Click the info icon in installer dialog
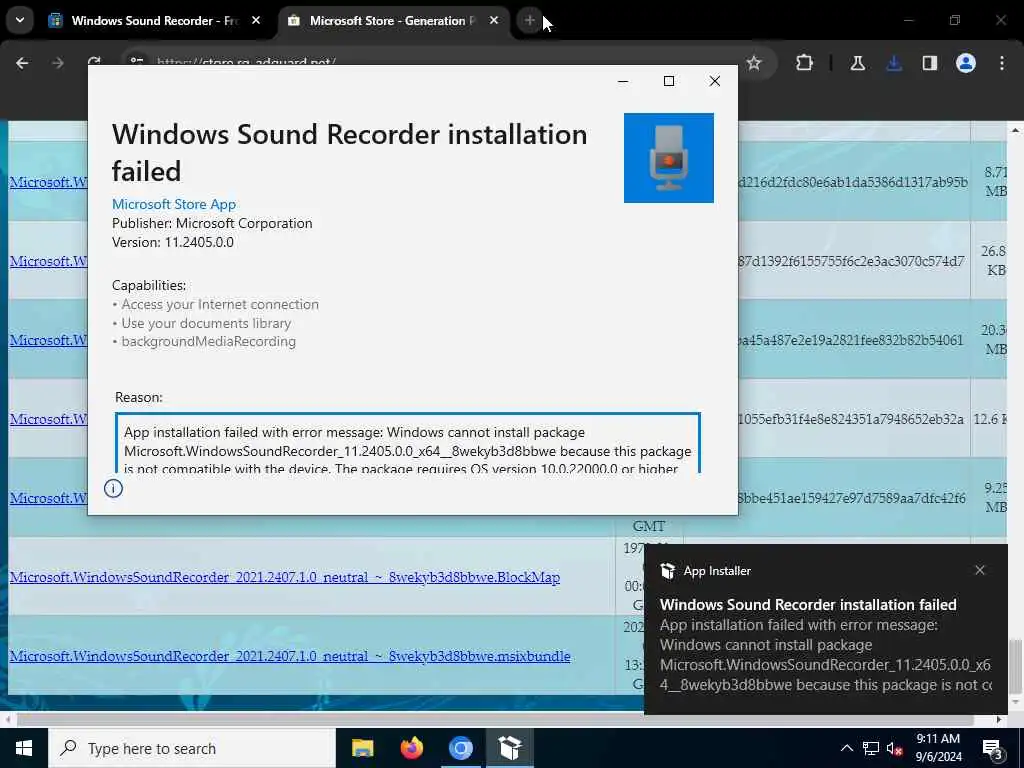1024x768 pixels. coord(113,488)
